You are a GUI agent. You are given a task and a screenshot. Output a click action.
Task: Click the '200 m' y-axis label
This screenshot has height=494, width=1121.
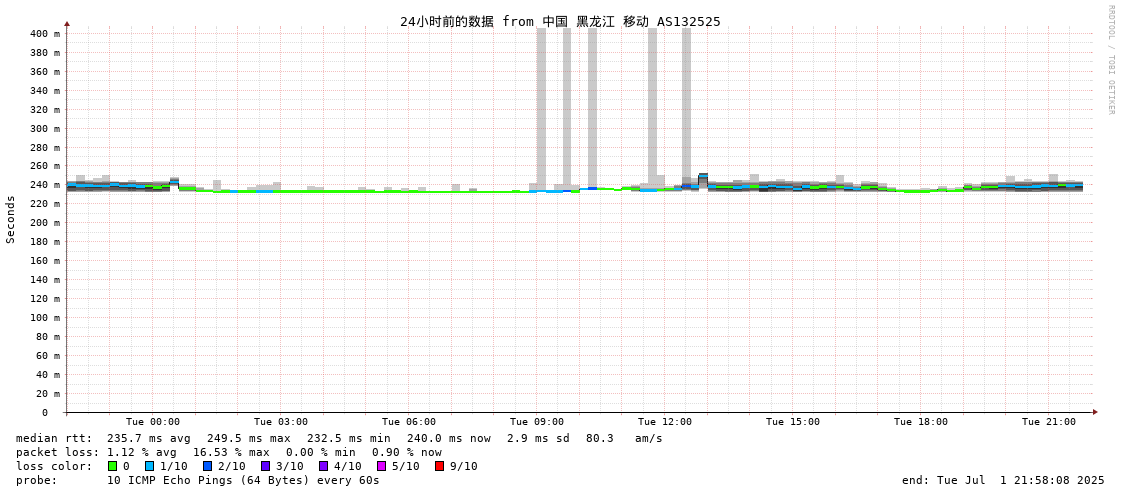(x=44, y=223)
